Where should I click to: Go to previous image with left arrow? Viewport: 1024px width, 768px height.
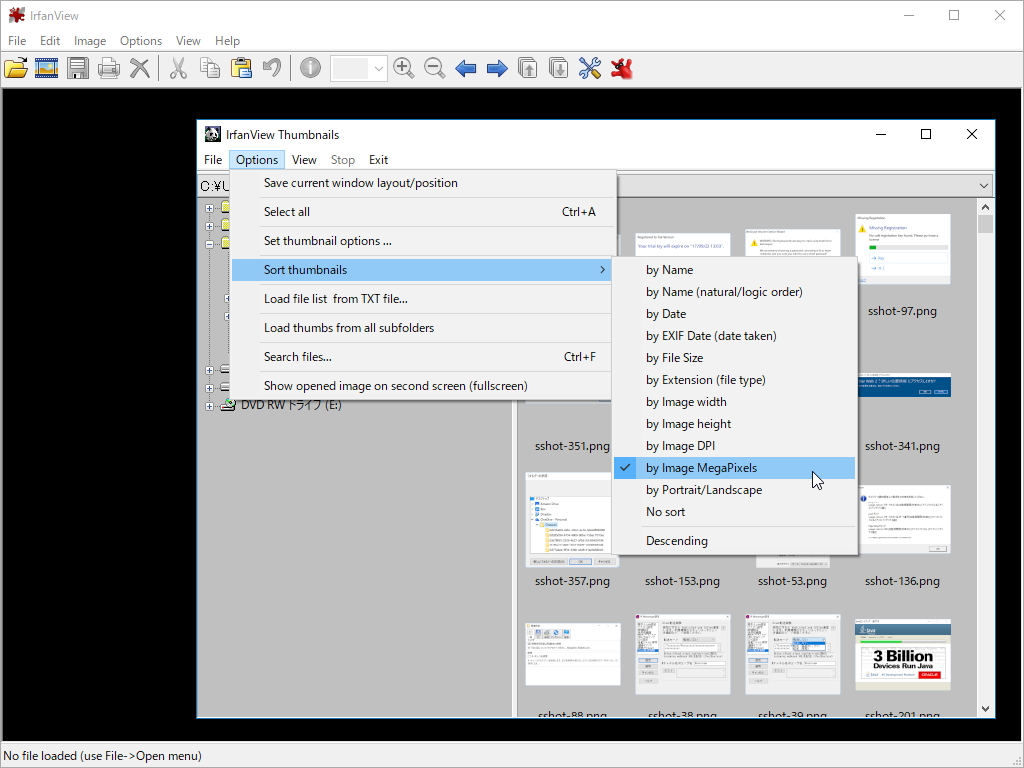(x=466, y=68)
